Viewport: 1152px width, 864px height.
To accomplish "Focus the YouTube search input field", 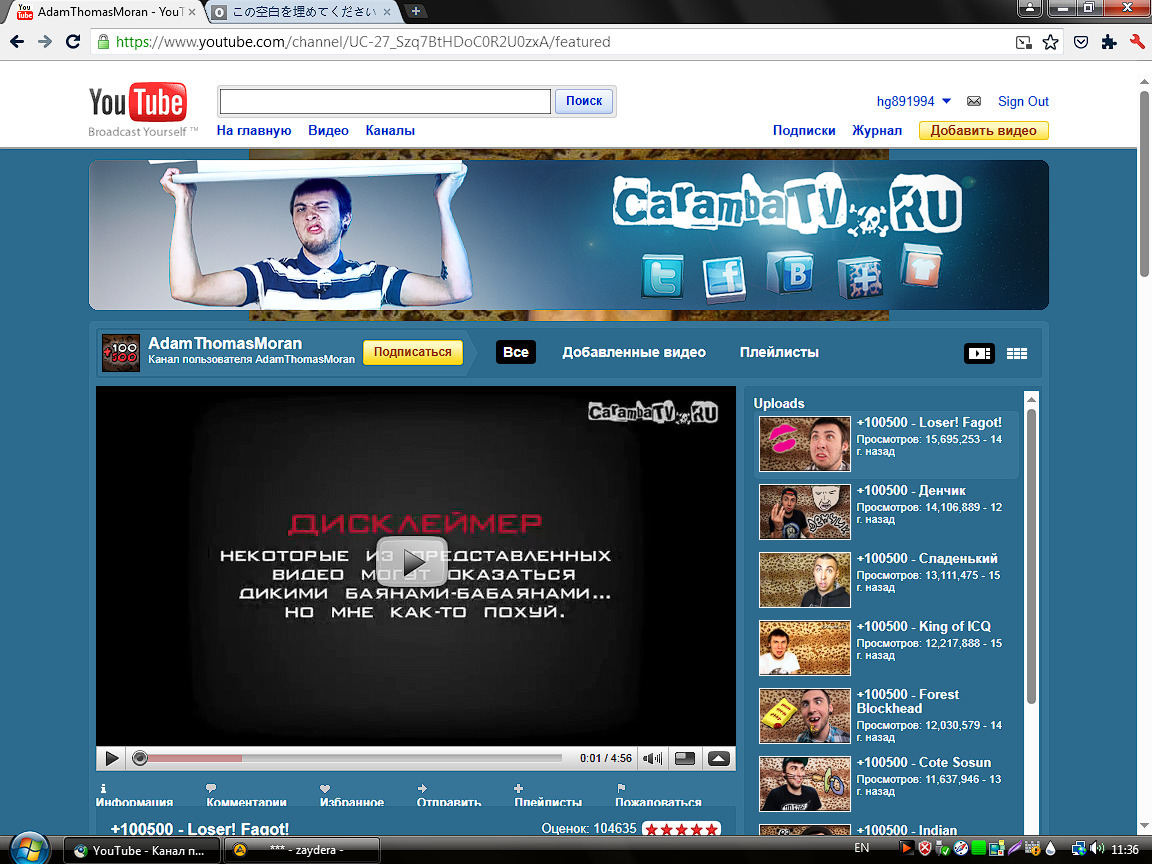I will (x=385, y=101).
